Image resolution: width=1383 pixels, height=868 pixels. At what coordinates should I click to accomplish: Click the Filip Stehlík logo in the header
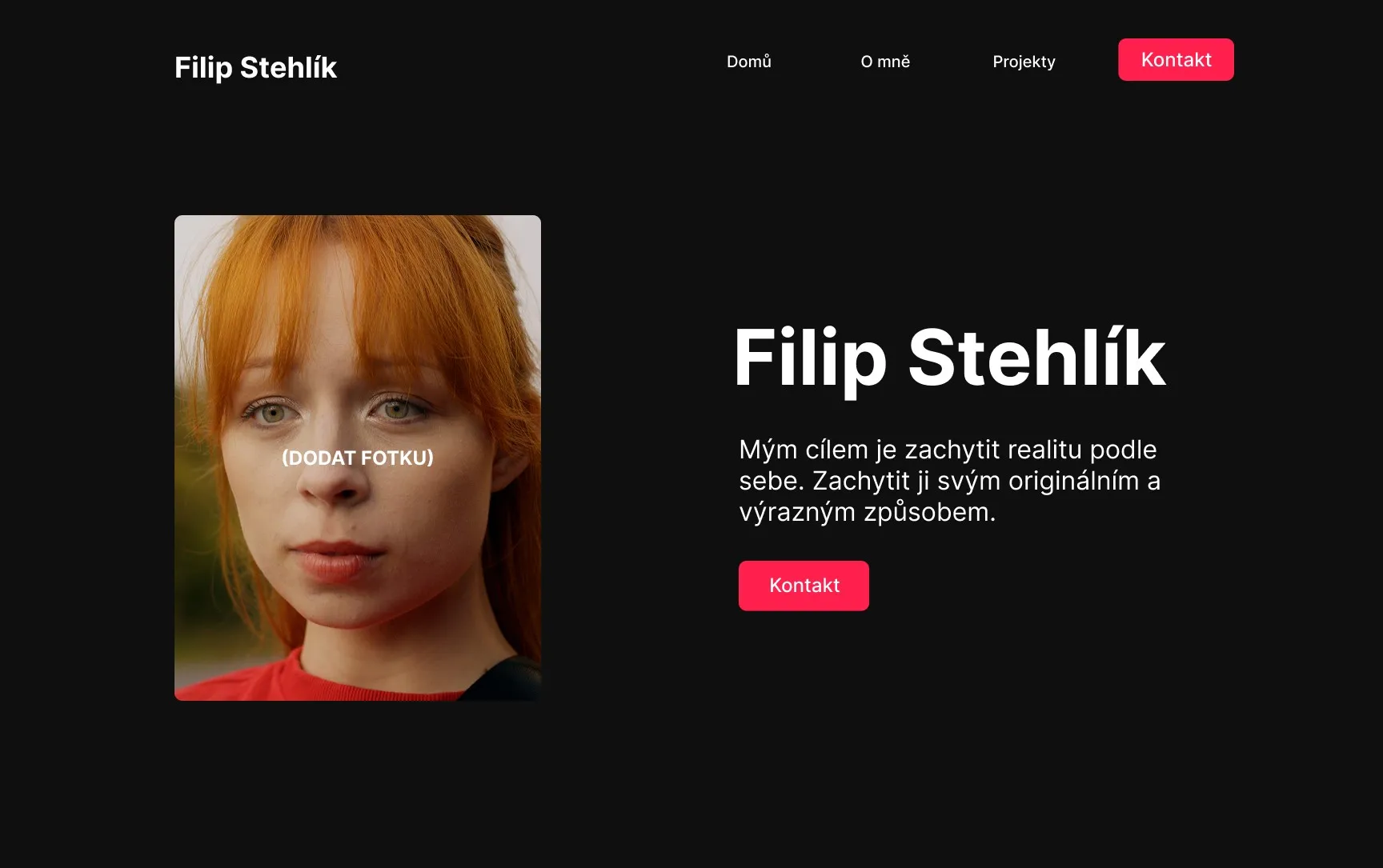tap(255, 68)
